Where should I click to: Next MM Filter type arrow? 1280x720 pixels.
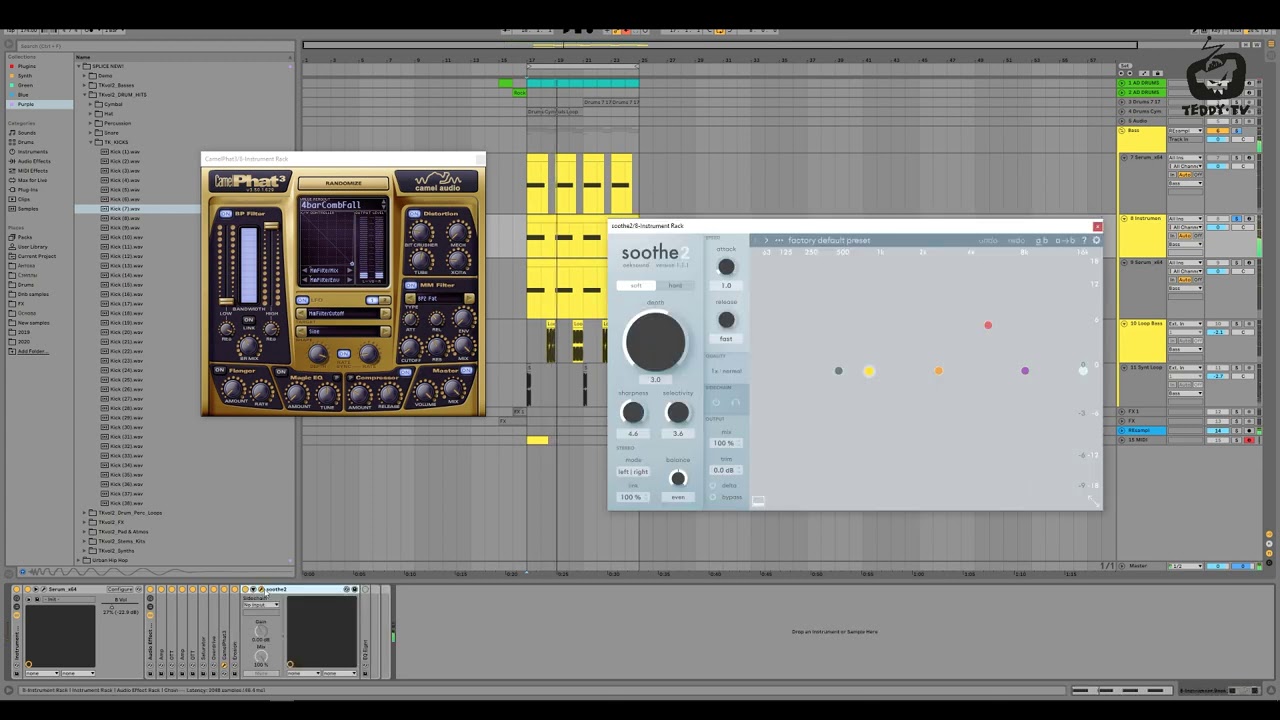pos(469,298)
